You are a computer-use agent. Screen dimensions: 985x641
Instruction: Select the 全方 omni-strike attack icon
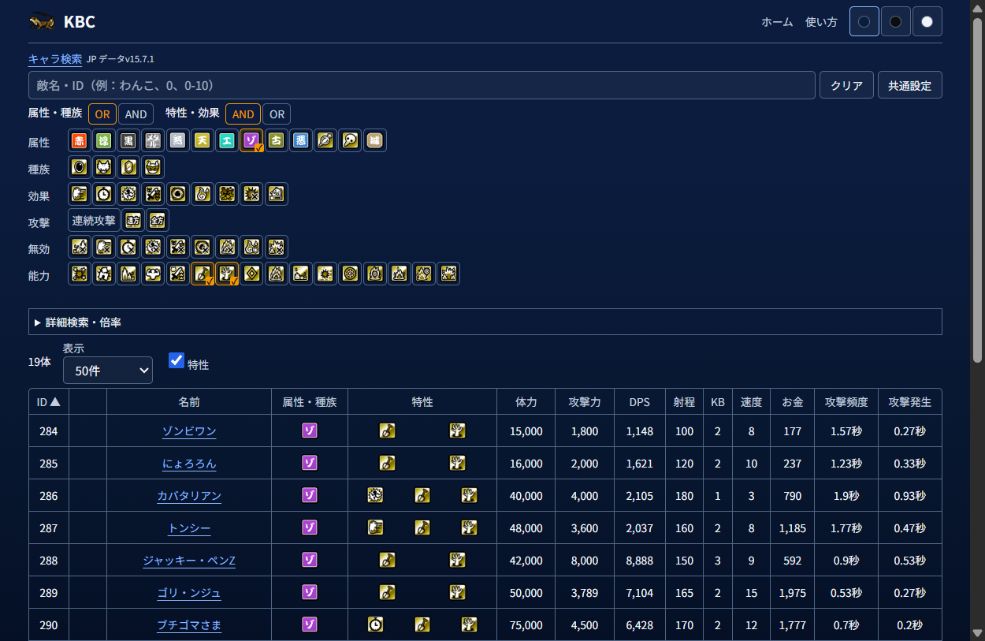[x=158, y=221]
